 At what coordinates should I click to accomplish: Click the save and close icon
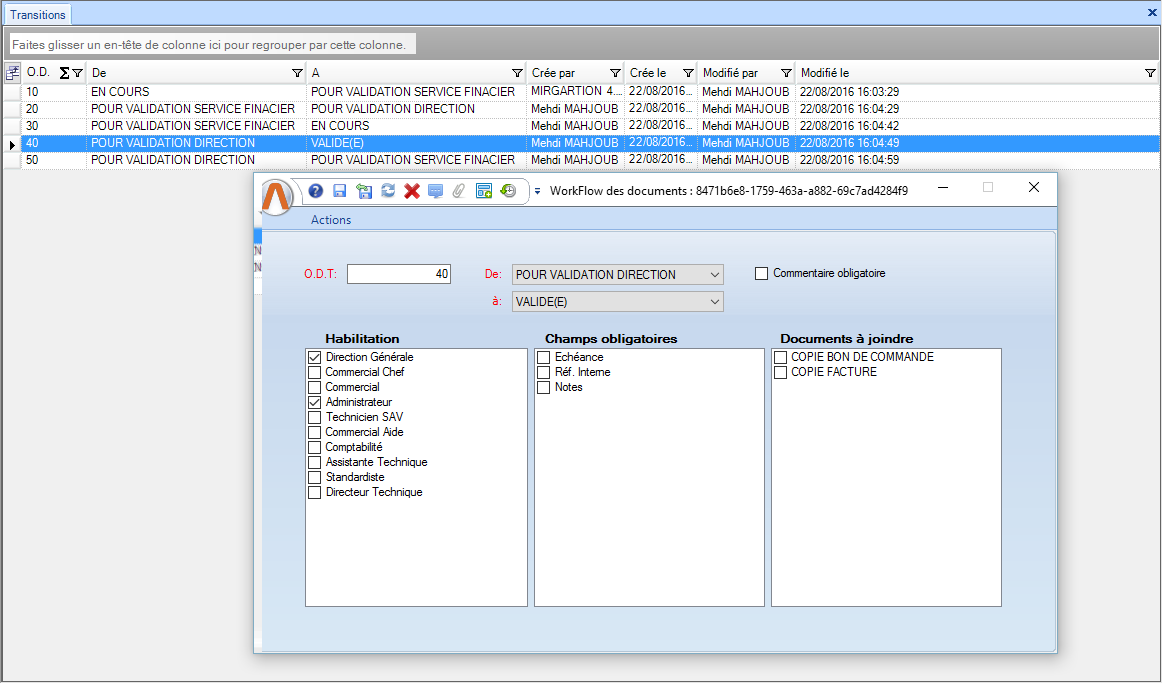click(364, 191)
